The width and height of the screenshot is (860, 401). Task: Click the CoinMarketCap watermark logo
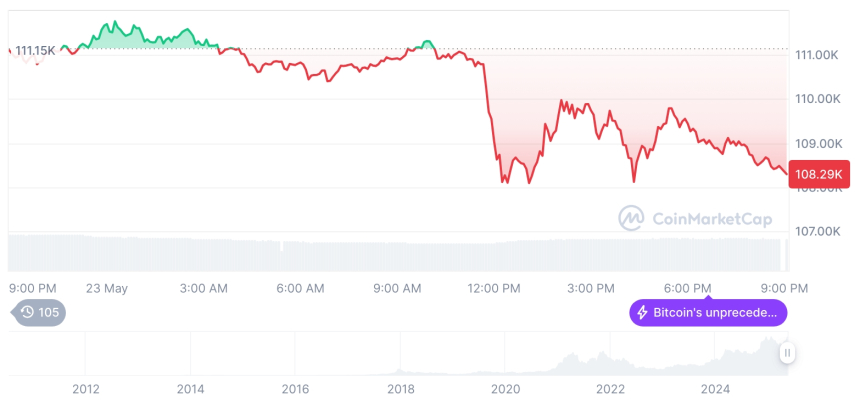(x=631, y=218)
